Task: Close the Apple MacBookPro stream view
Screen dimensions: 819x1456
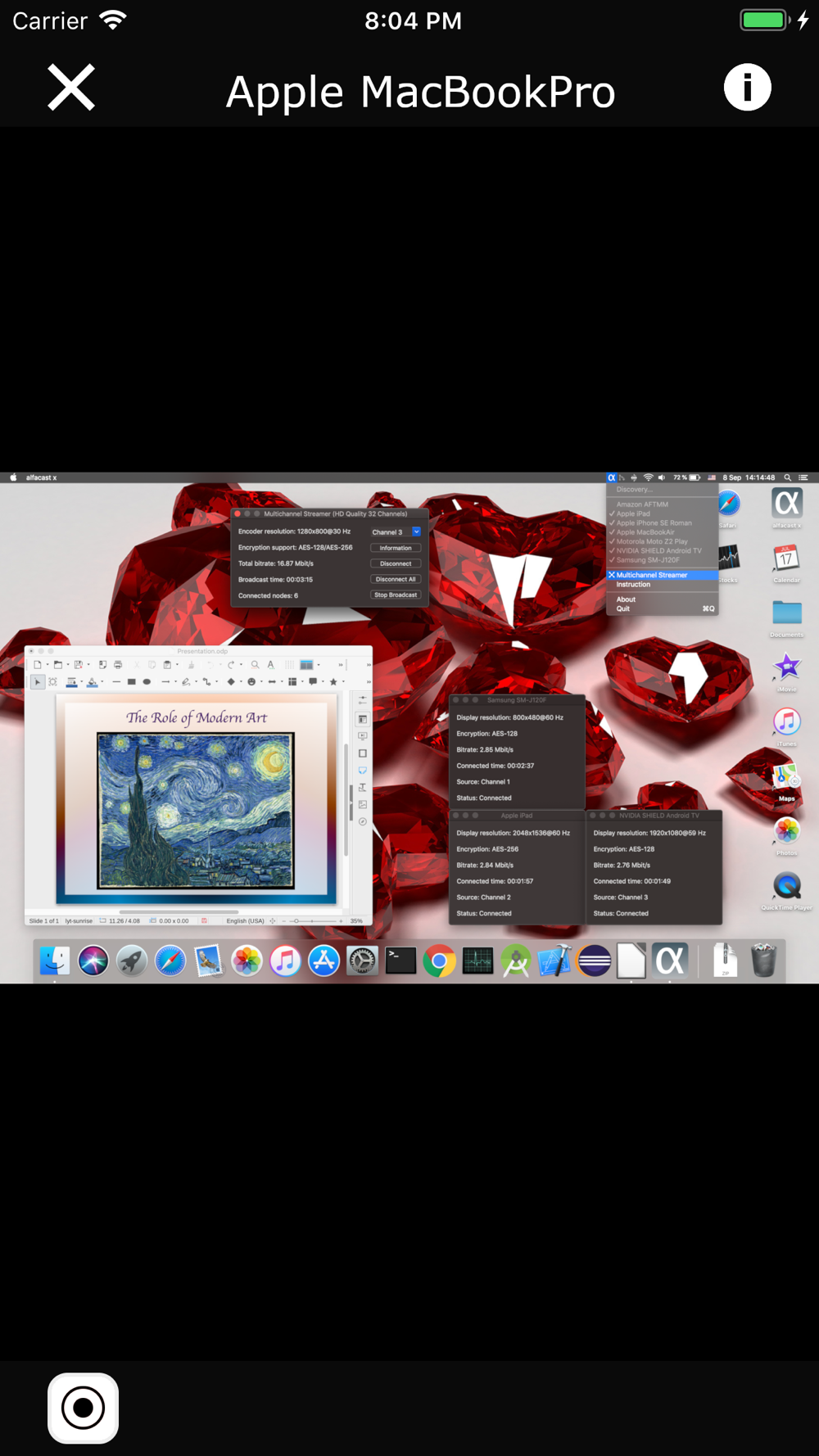Action: pos(71,88)
